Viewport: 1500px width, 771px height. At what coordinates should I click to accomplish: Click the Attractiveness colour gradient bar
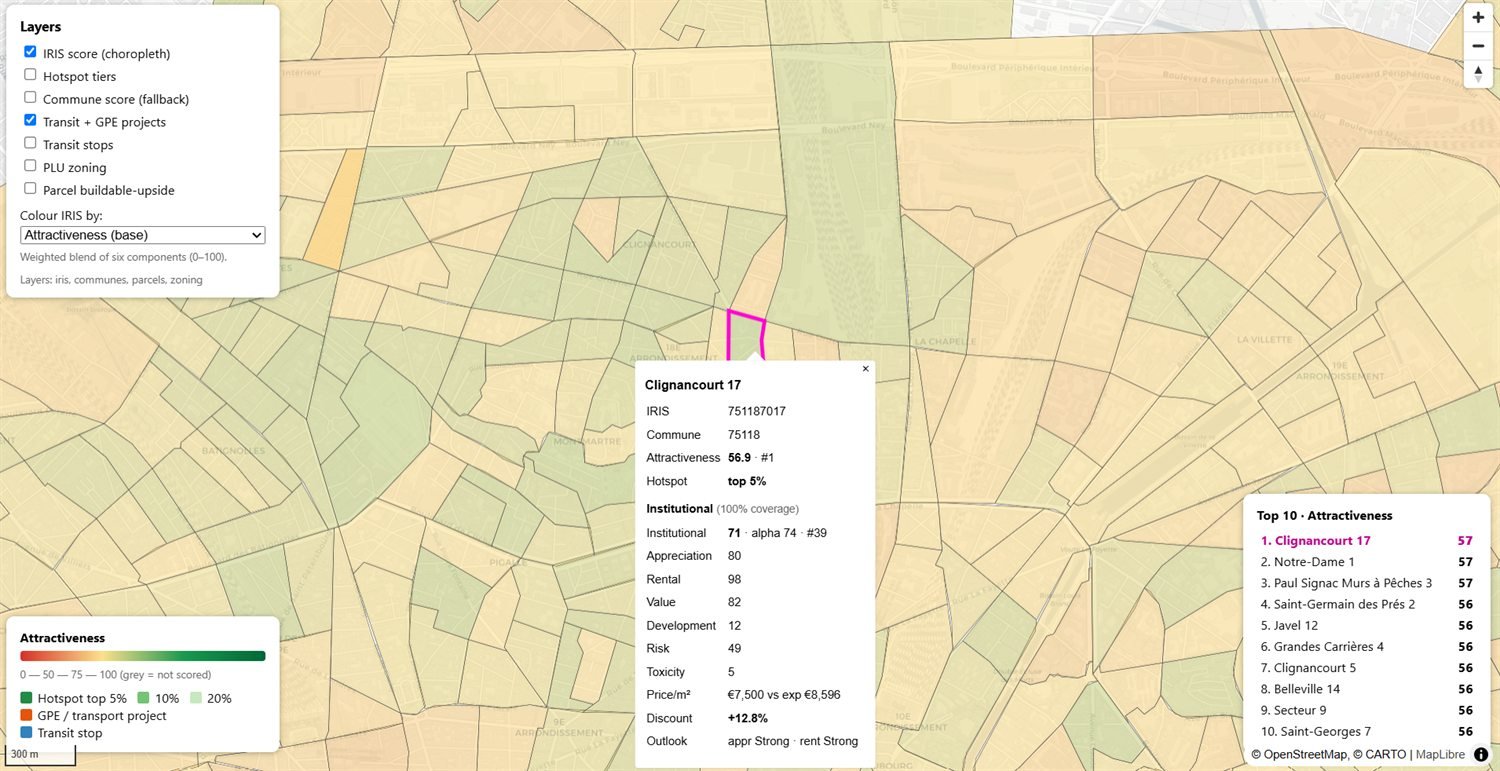tap(142, 656)
